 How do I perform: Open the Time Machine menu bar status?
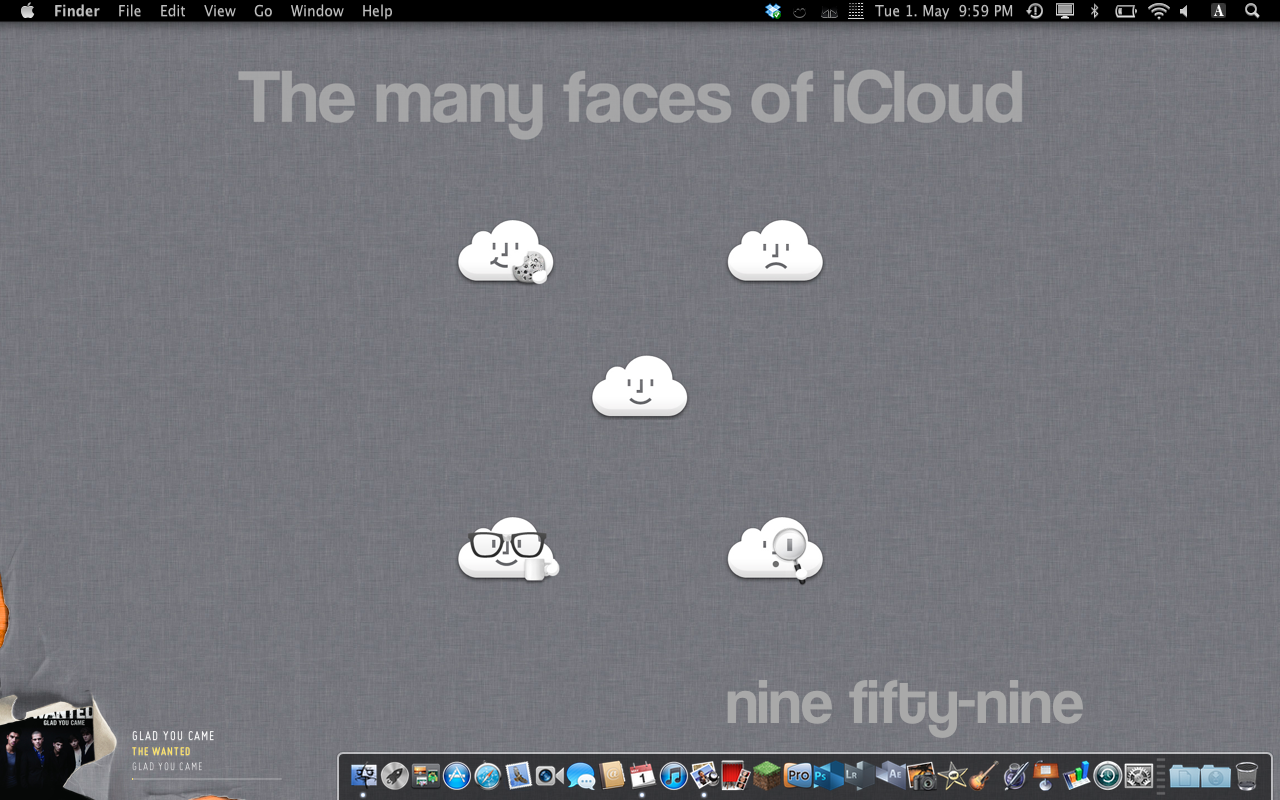tap(1035, 11)
